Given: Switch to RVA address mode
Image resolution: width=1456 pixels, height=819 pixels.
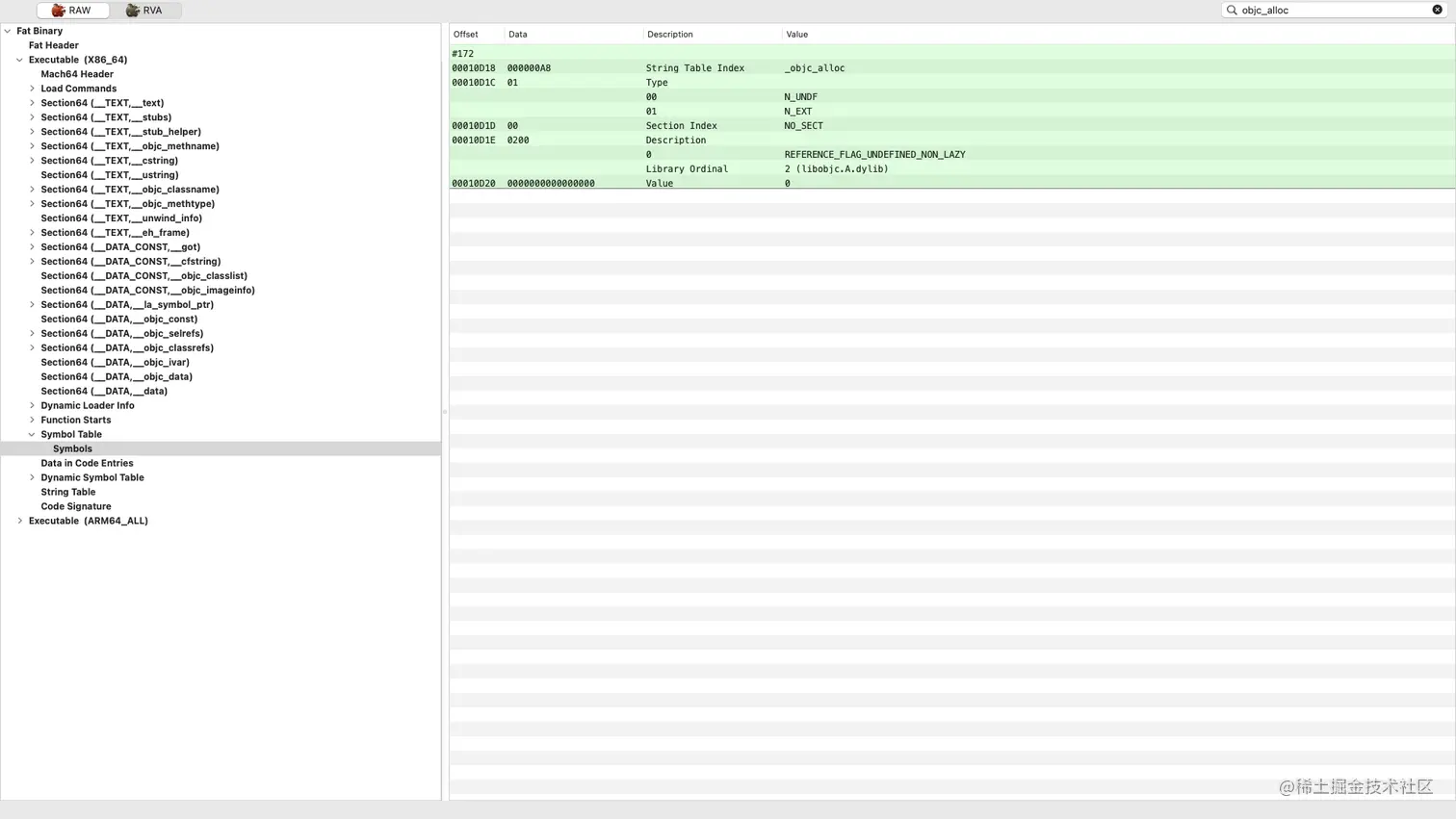Looking at the screenshot, I should coord(145,11).
